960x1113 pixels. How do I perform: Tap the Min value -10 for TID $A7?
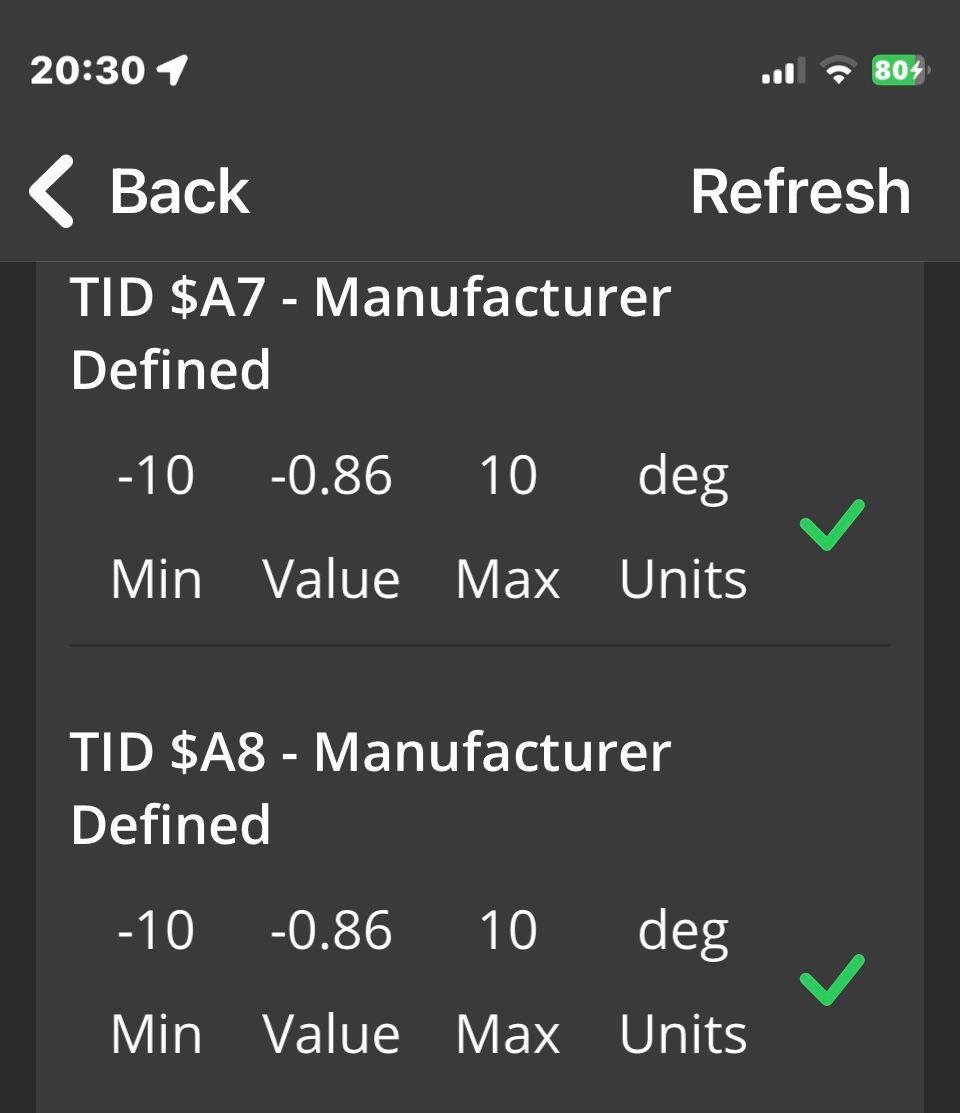pyautogui.click(x=156, y=475)
